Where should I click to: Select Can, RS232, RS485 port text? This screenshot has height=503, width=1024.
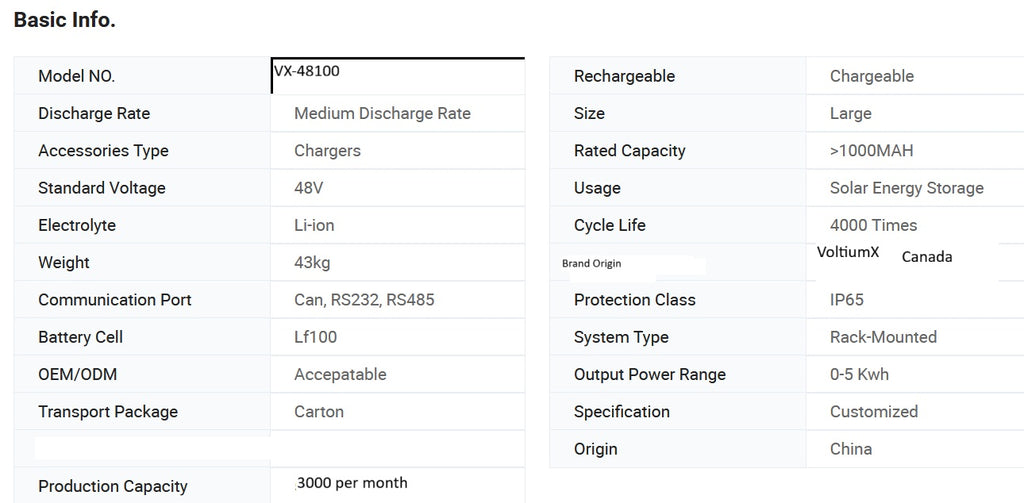[x=364, y=300]
